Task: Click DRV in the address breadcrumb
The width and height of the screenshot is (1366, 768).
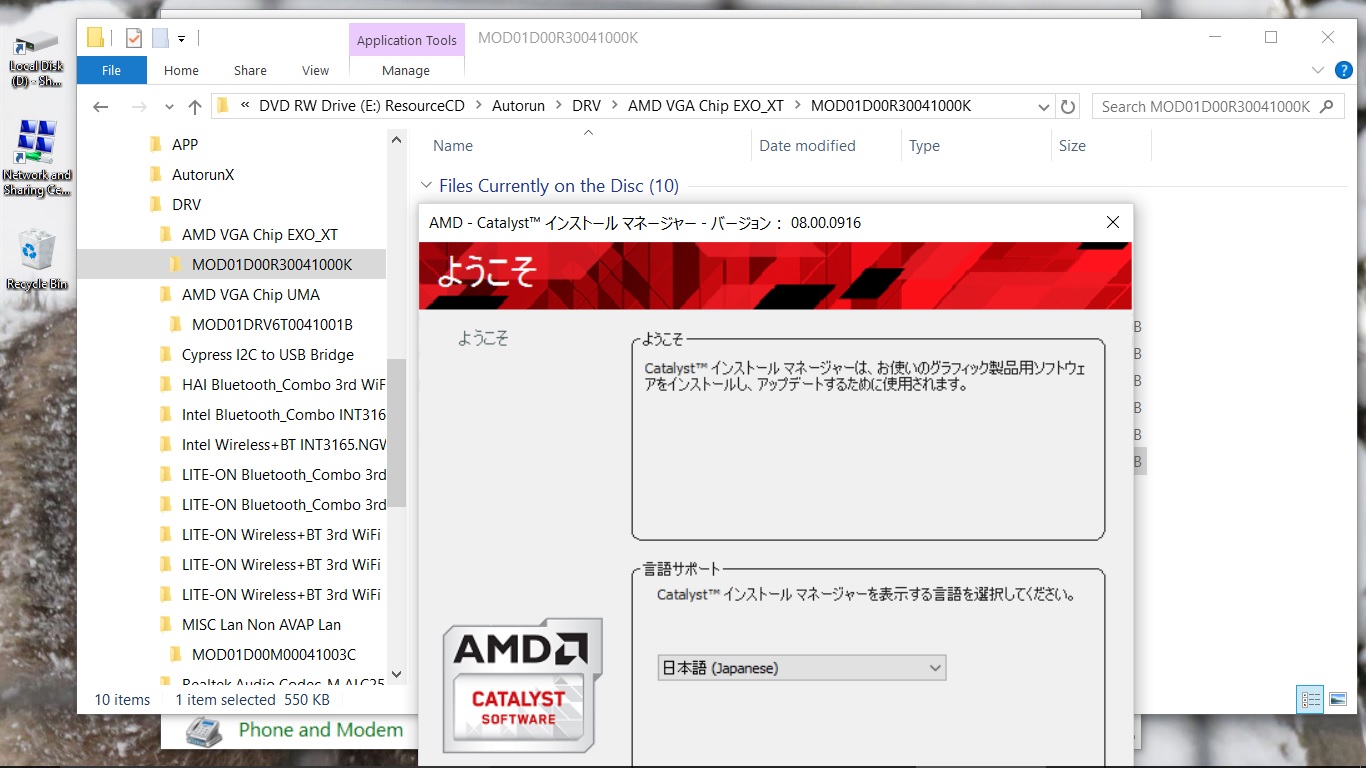Action: click(586, 105)
